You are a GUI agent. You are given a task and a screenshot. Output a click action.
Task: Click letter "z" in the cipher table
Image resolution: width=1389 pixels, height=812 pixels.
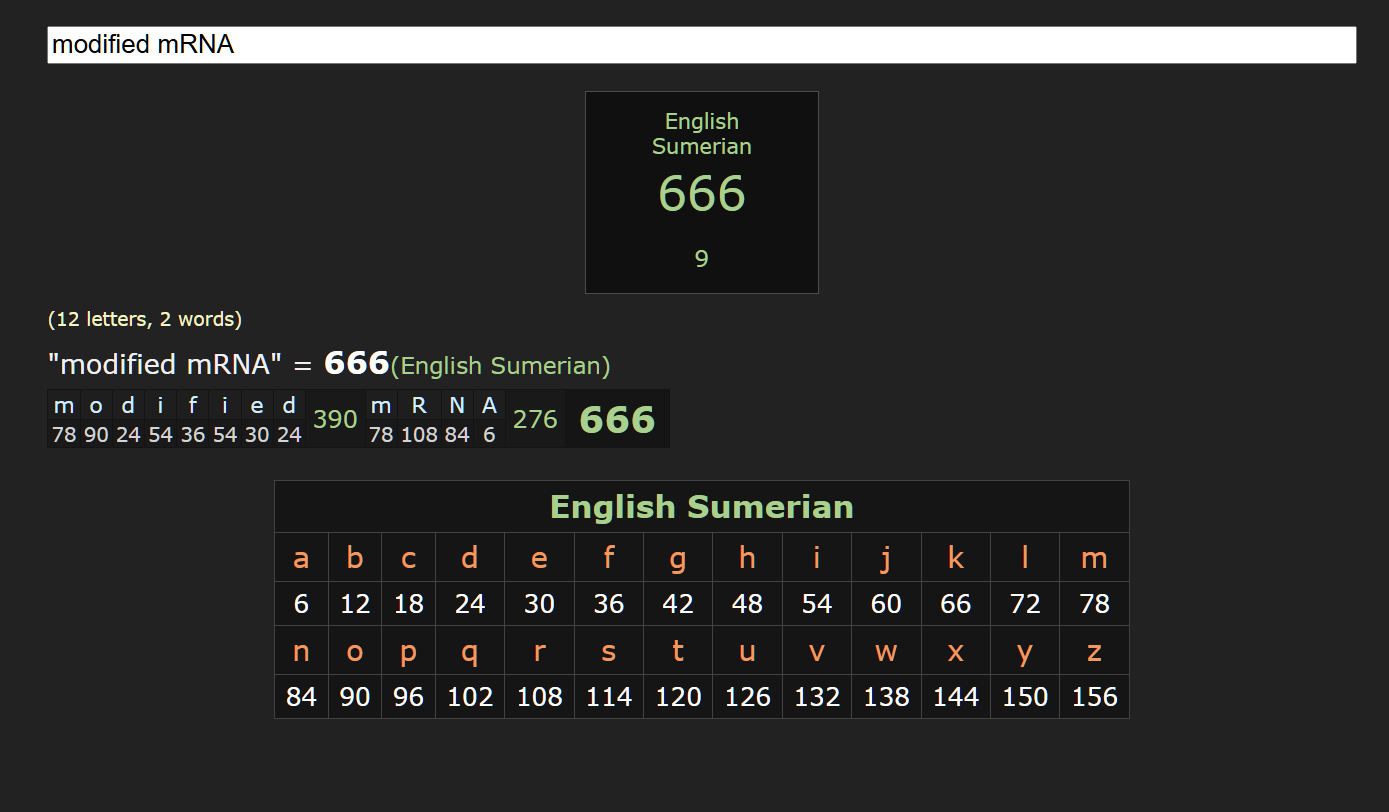1094,651
